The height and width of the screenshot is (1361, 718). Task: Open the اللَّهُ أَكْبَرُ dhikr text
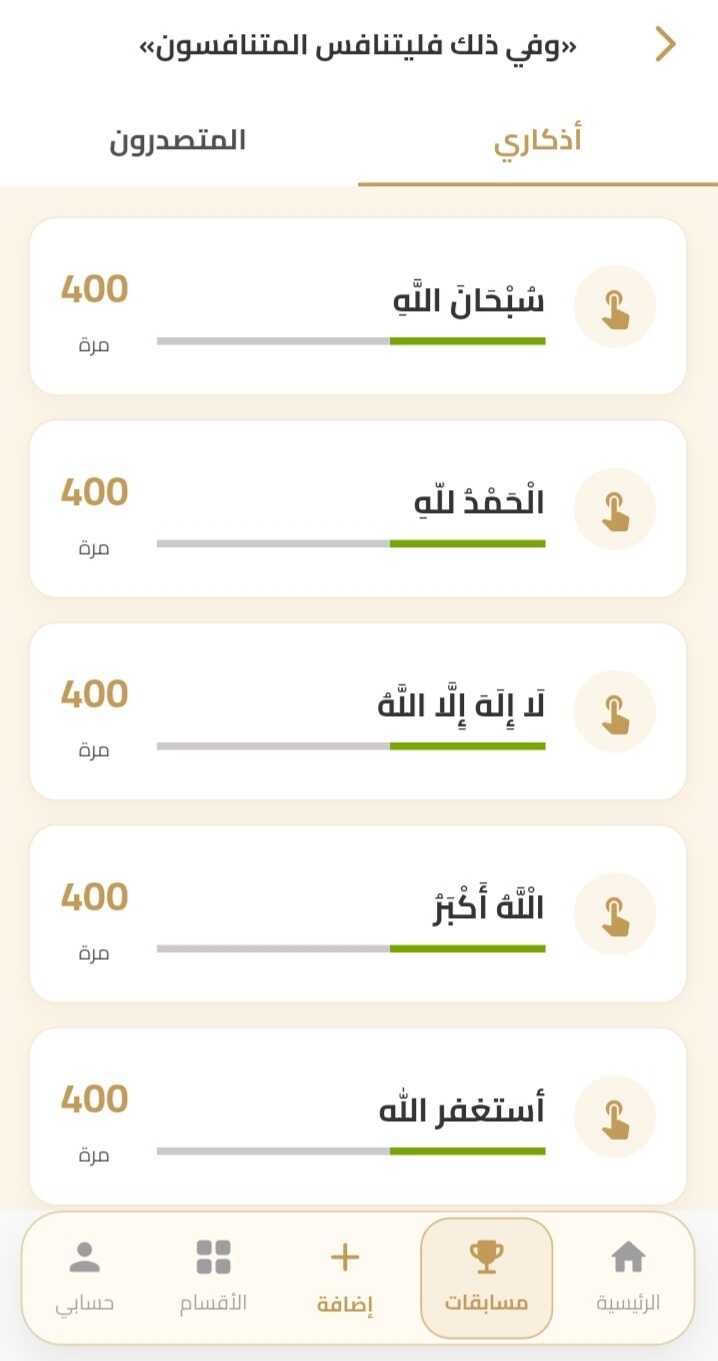(x=488, y=906)
